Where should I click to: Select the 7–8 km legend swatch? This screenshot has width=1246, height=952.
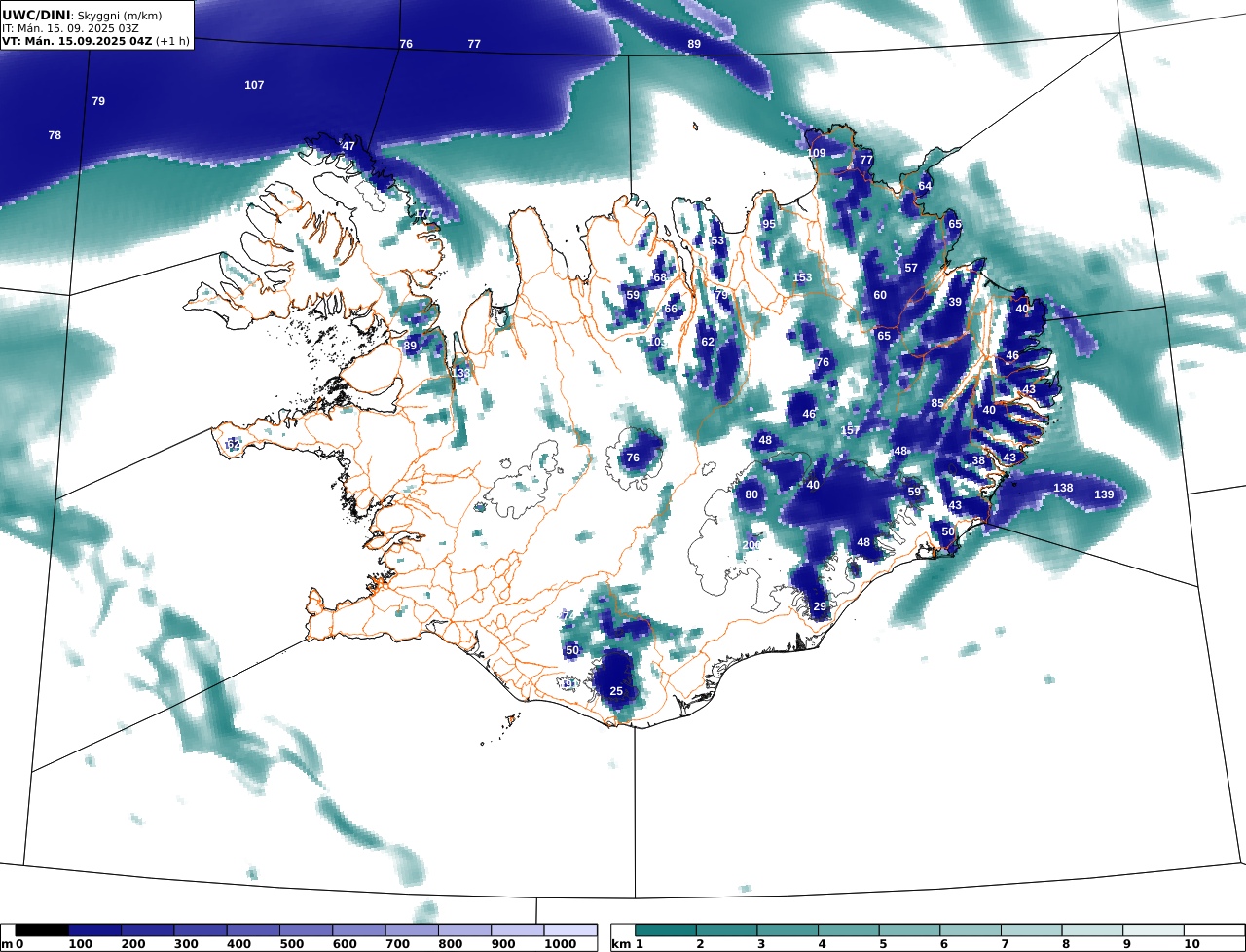1031,931
